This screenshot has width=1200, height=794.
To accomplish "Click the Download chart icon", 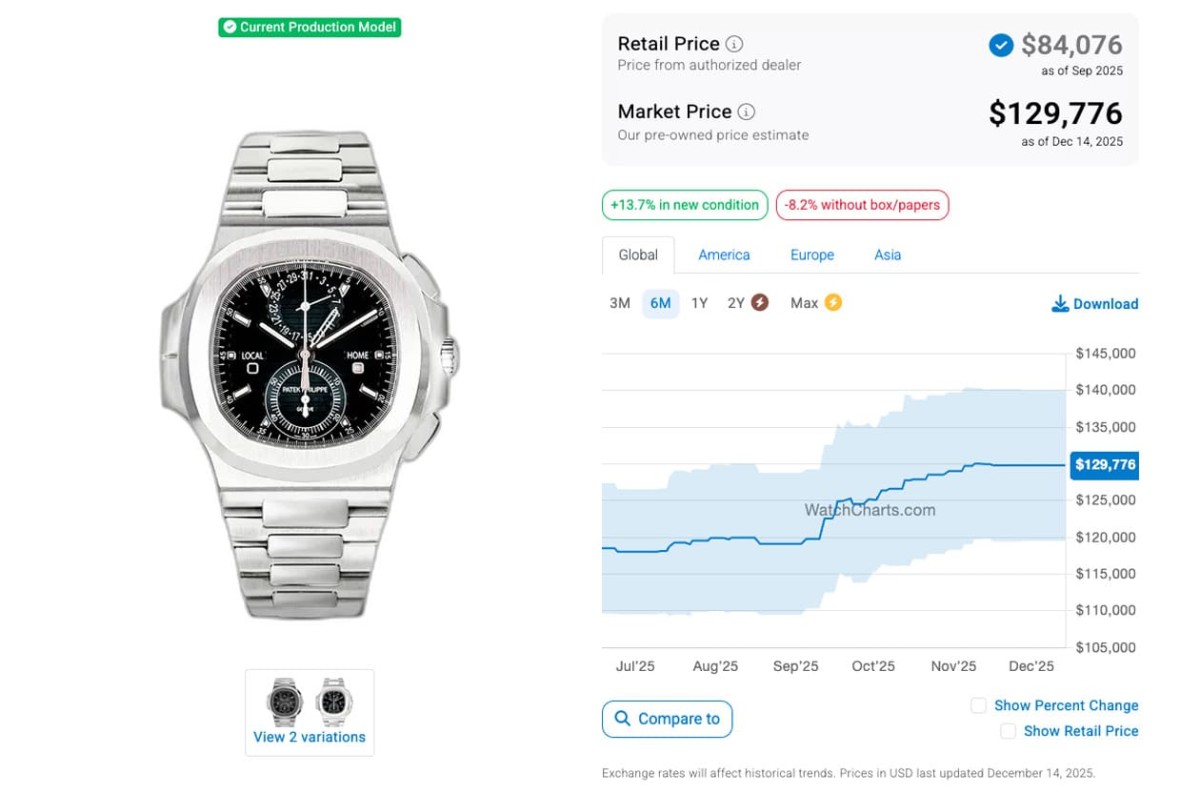I will pyautogui.click(x=1060, y=304).
